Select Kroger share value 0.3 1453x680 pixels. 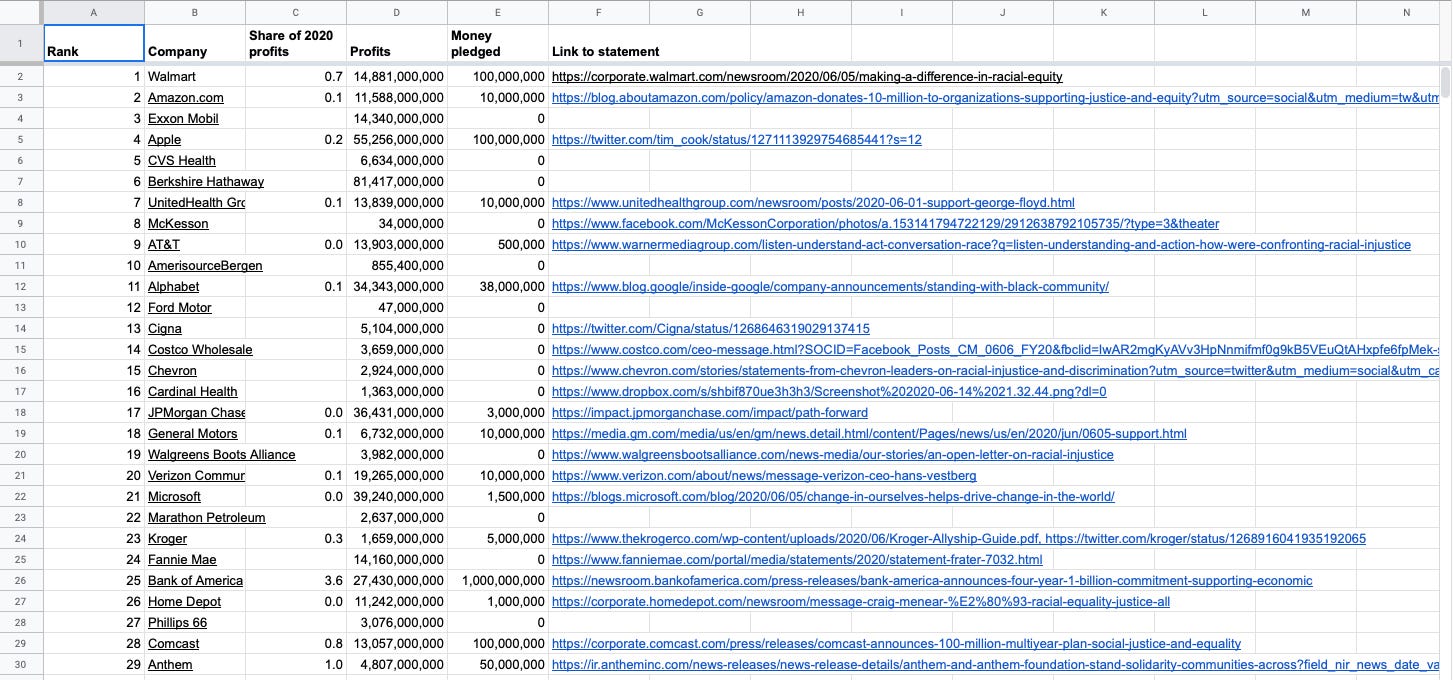(296, 539)
